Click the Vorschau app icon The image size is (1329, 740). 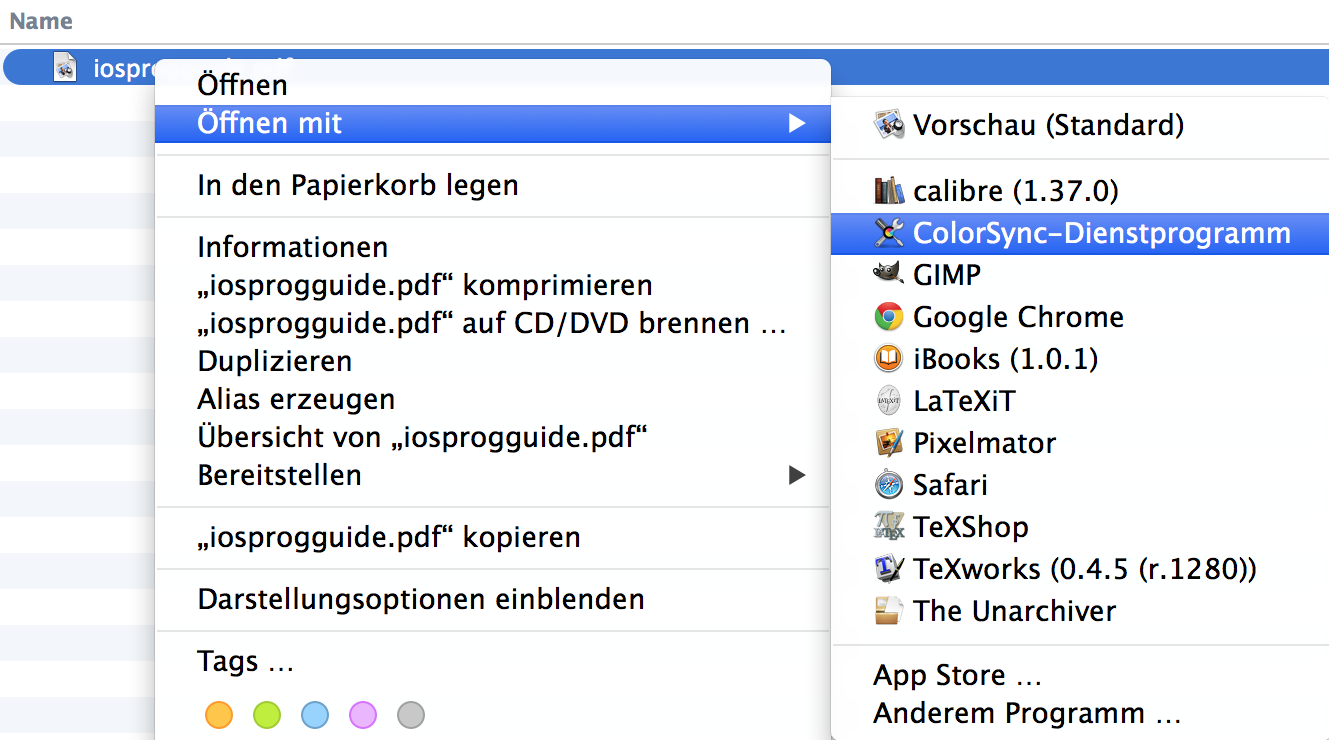point(889,125)
